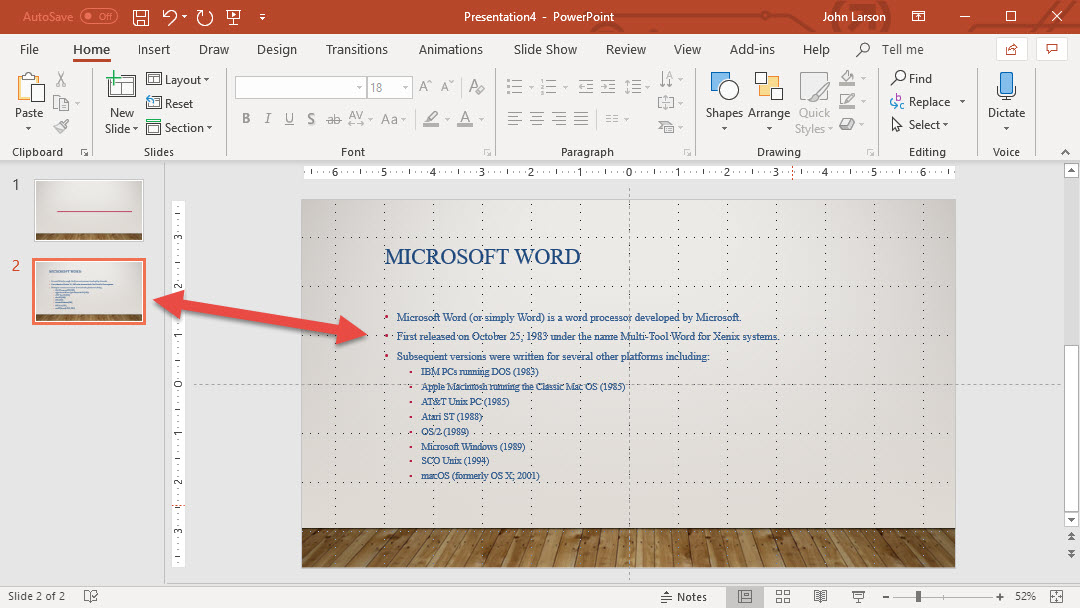Image resolution: width=1080 pixels, height=608 pixels.
Task: Open Reading View from status bar
Action: coord(820,597)
